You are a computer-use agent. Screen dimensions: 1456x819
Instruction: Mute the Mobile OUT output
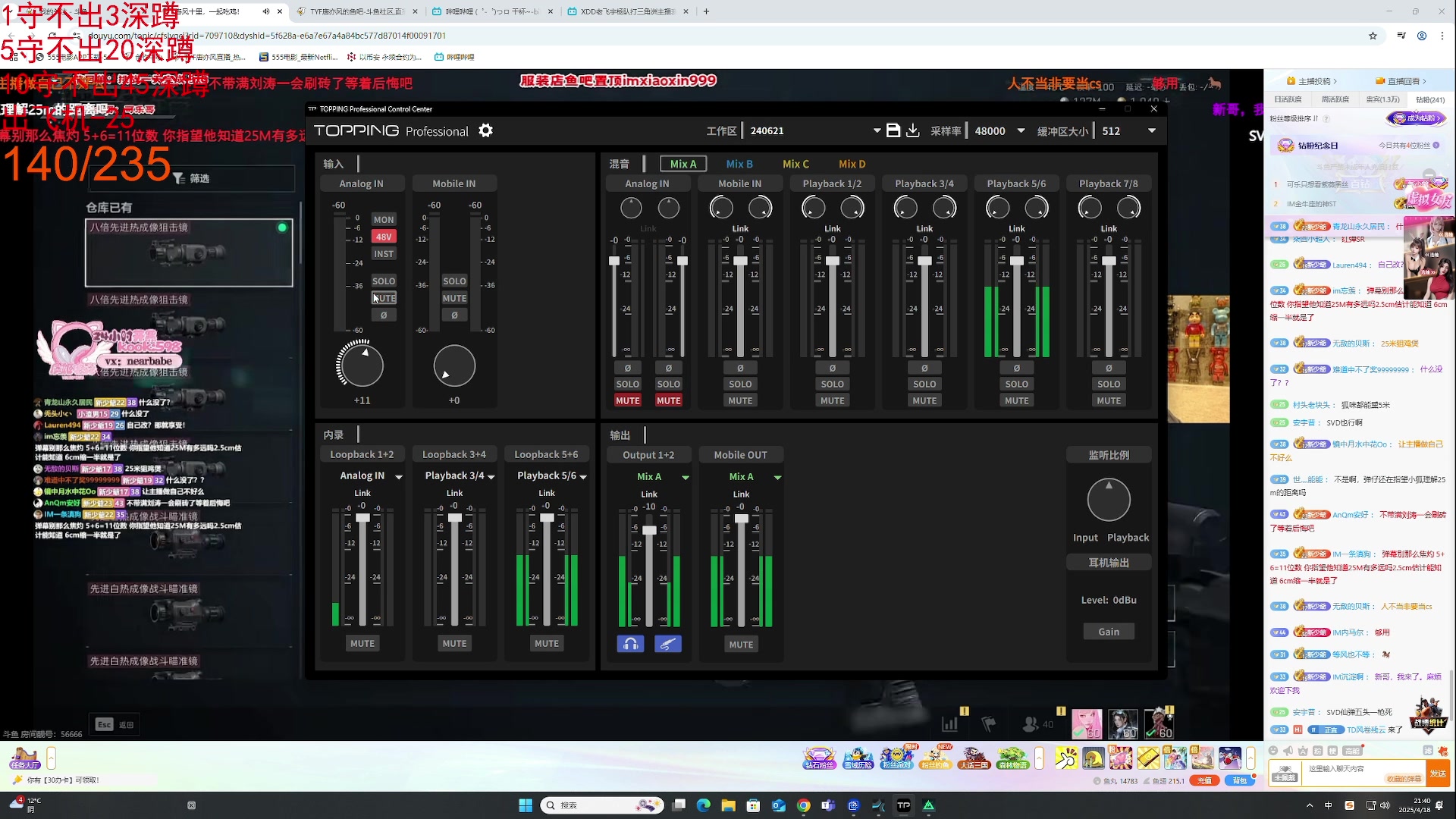[741, 645]
